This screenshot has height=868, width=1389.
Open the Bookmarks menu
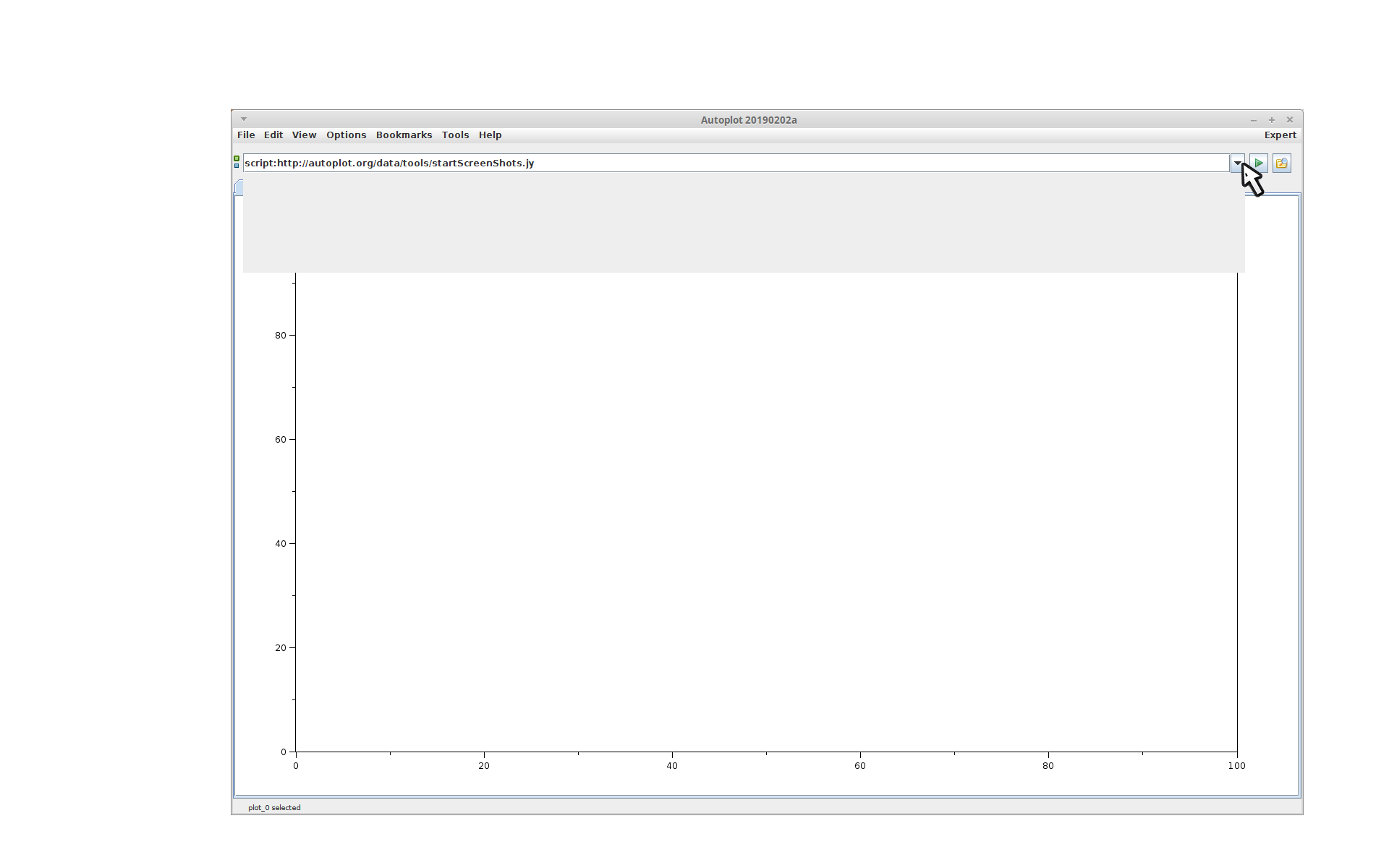pyautogui.click(x=404, y=135)
